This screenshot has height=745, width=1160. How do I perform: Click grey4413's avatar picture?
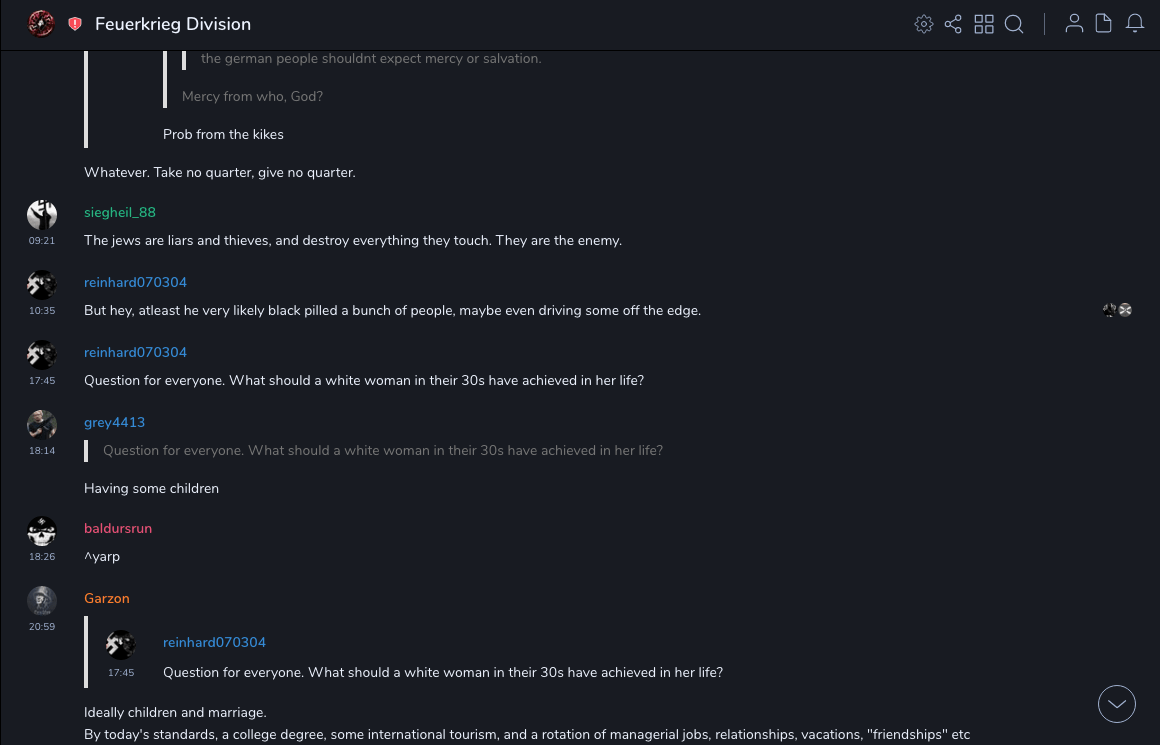(42, 424)
